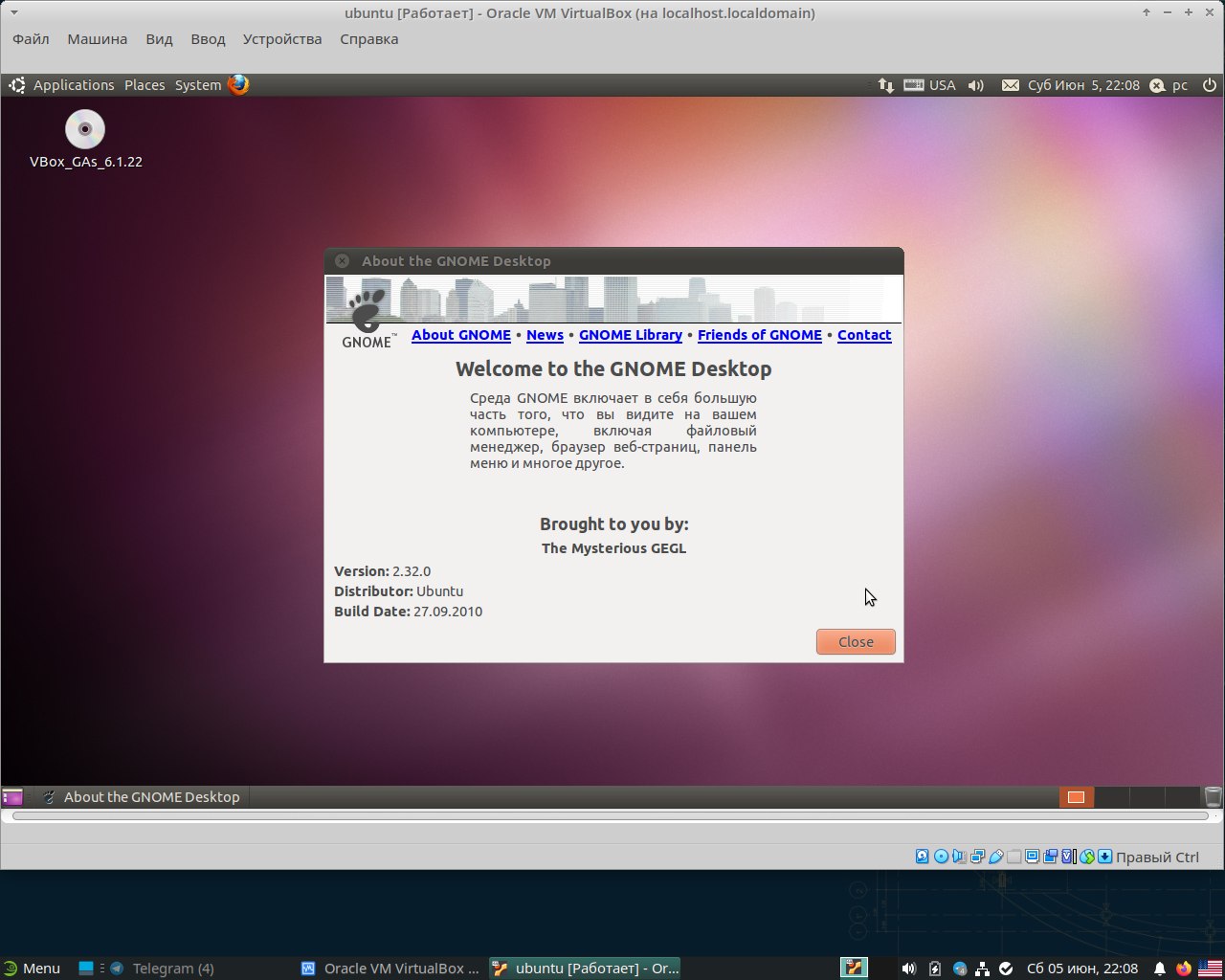The image size is (1225, 980).
Task: Open the VirtualBox VM tray icon
Action: 854,969
